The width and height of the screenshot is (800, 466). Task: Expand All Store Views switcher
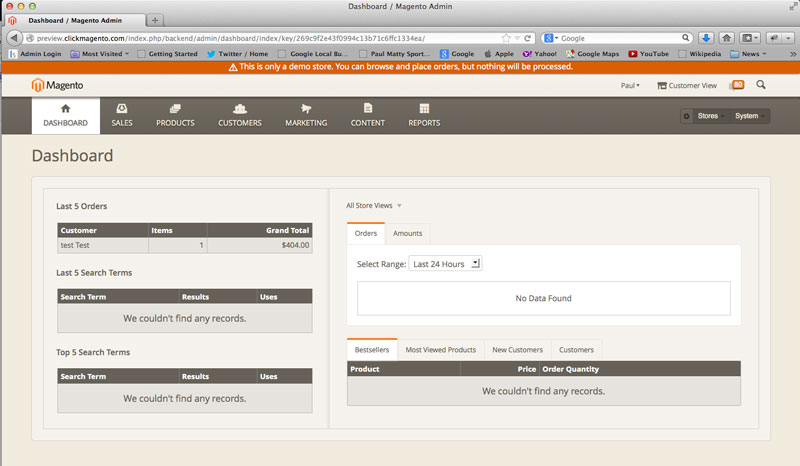coord(374,205)
